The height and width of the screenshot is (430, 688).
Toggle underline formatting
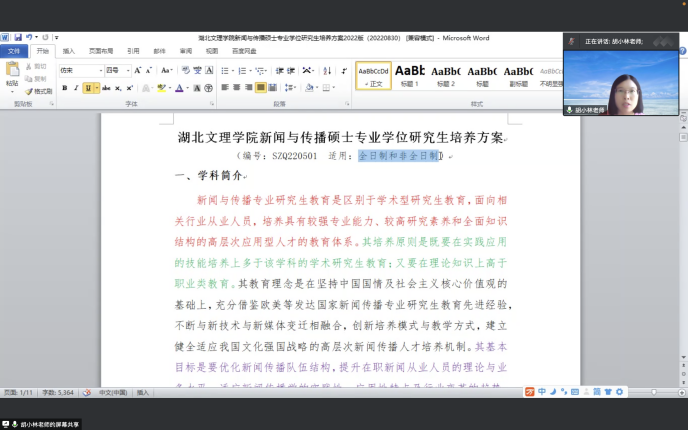tap(88, 88)
